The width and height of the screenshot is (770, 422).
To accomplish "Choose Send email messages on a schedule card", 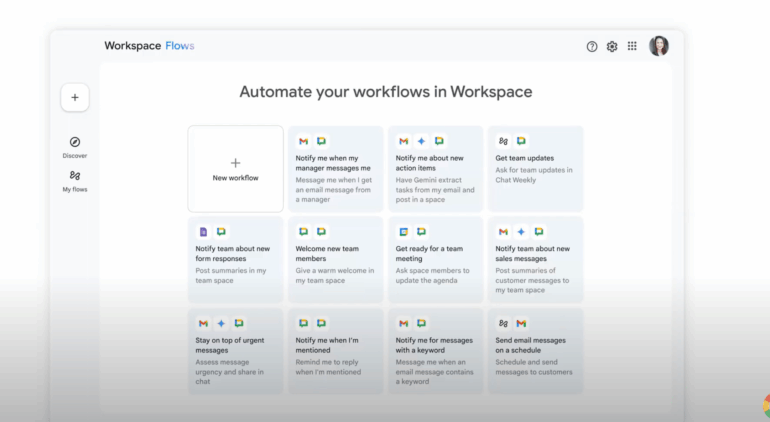I will (535, 350).
